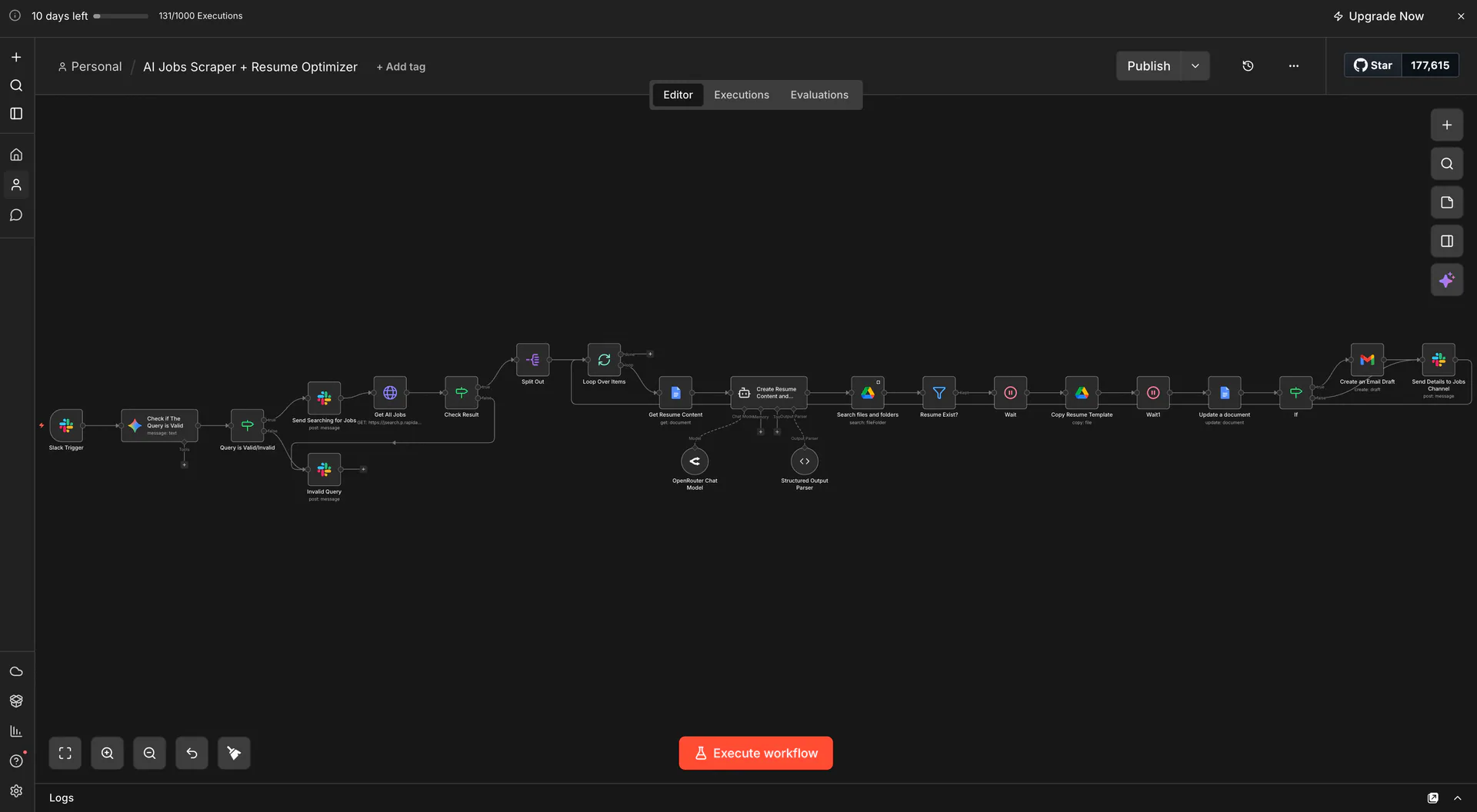Click the Create an Email Draft Gmail node
Viewport: 1477px width, 812px height.
(1367, 360)
